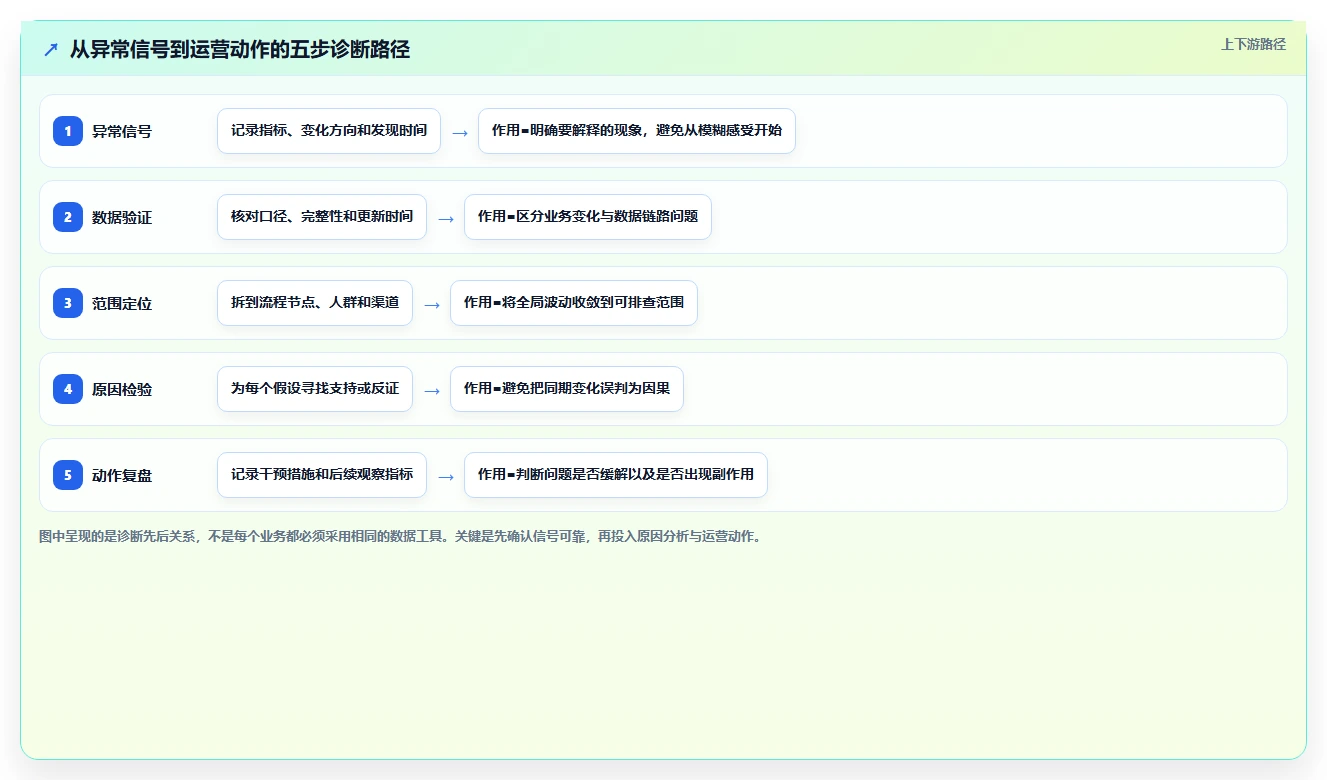This screenshot has height=780, width=1327.
Task: Click step number badge 1
Action: click(68, 131)
